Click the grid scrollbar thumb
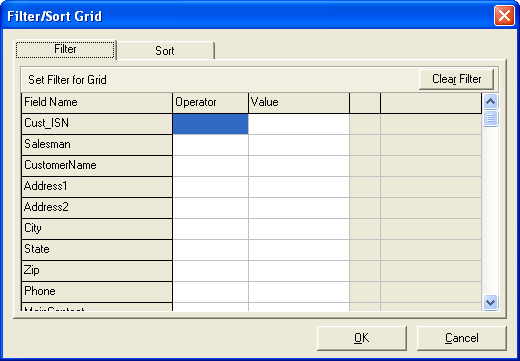Screen dimensions: 520x361 coord(490,118)
